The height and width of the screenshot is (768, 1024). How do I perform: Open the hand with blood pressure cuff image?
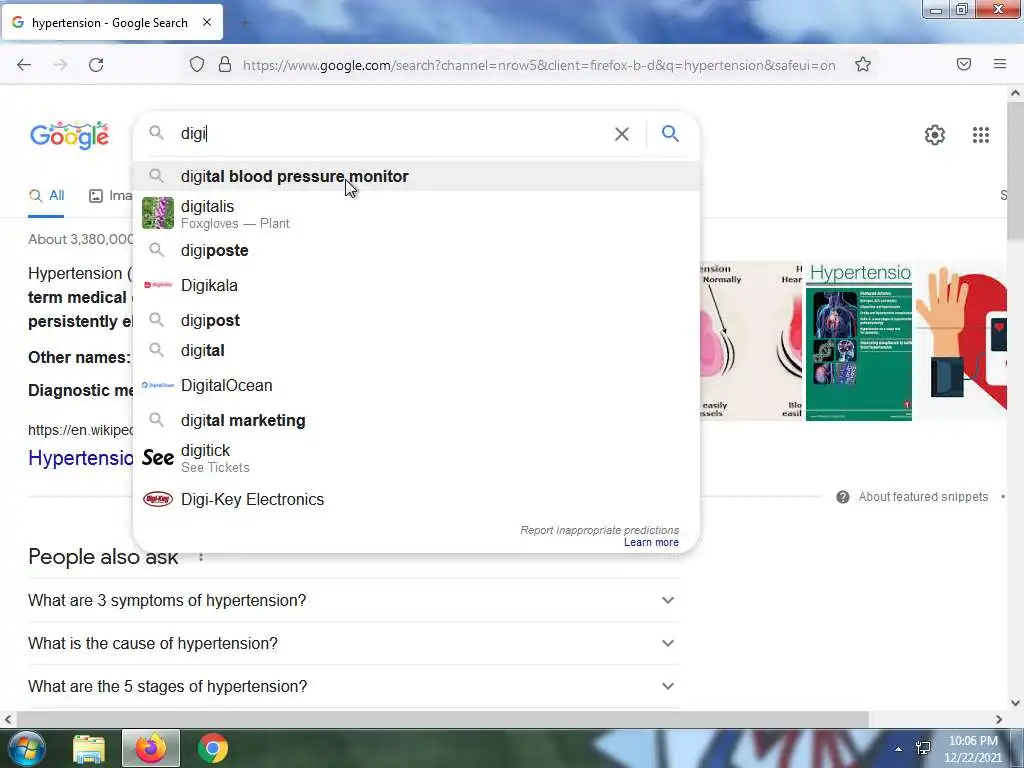(x=961, y=342)
